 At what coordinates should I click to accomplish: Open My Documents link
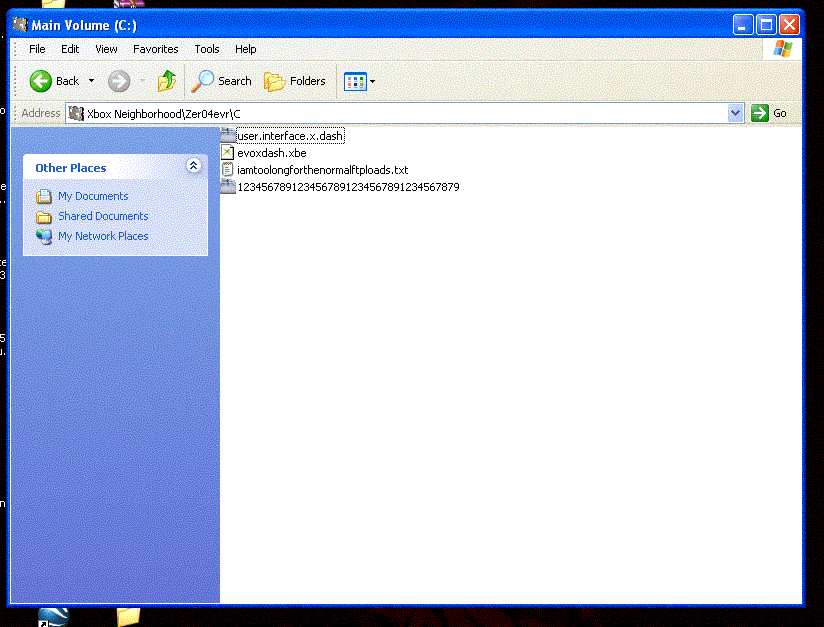[93, 196]
